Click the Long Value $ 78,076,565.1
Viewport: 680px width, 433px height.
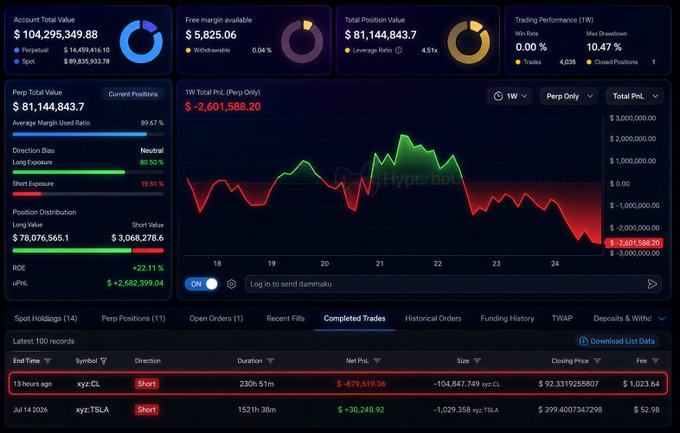point(41,238)
